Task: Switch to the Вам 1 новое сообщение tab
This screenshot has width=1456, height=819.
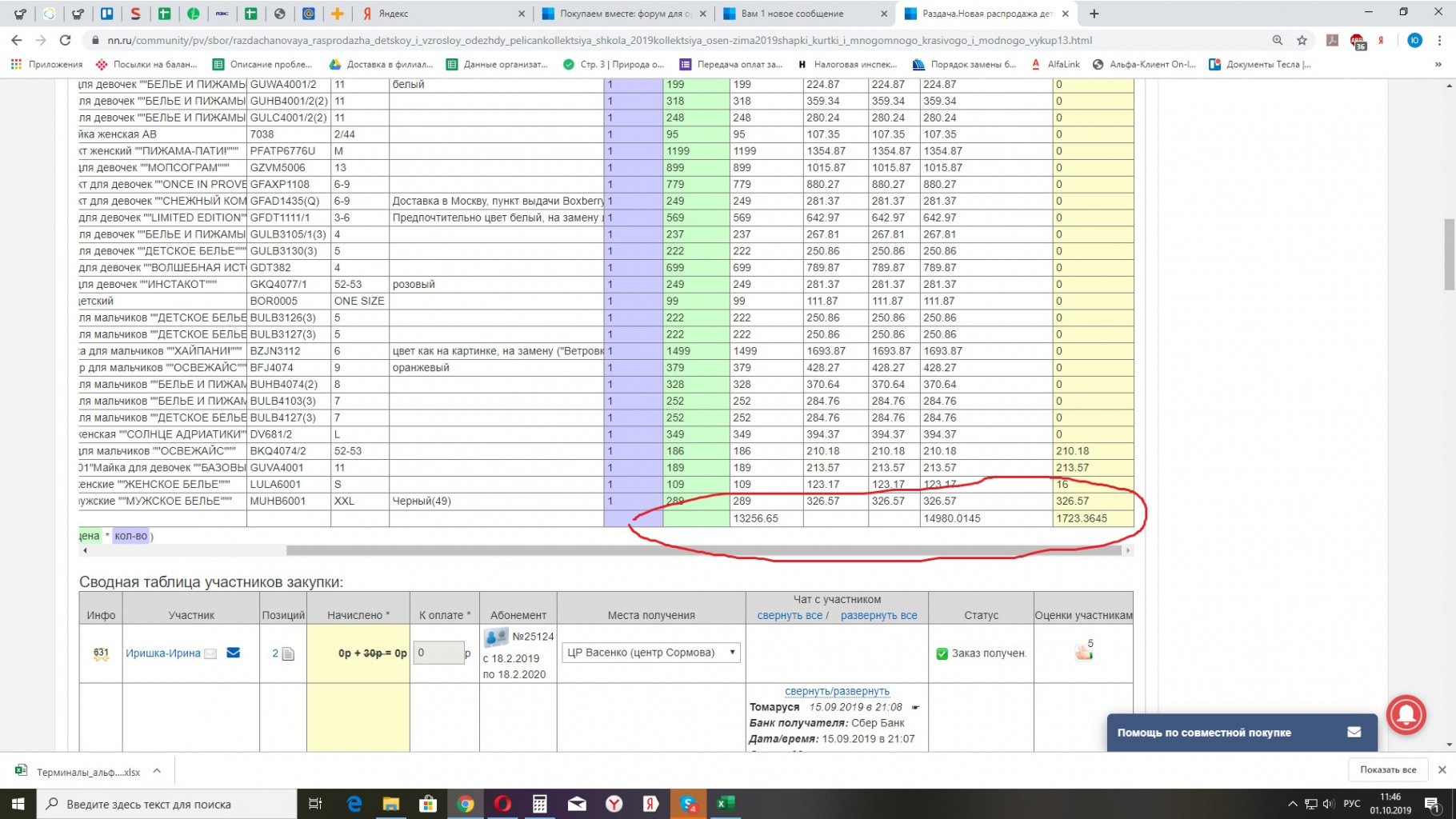Action: pos(805,14)
